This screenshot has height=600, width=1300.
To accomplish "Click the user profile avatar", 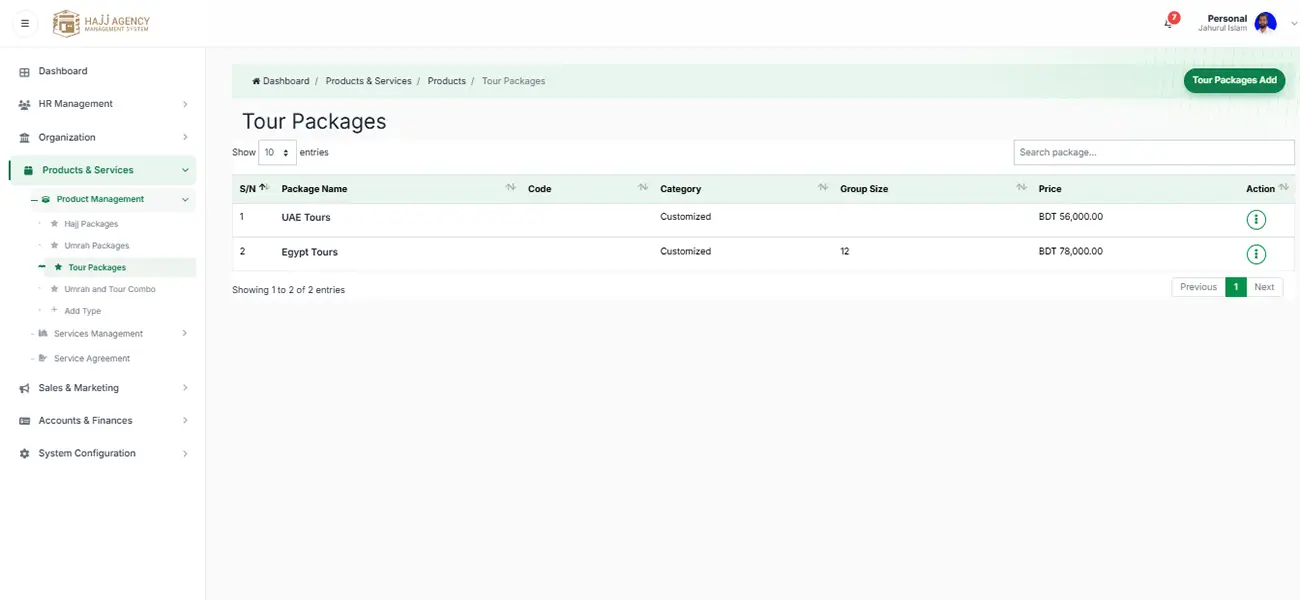I will point(1265,23).
